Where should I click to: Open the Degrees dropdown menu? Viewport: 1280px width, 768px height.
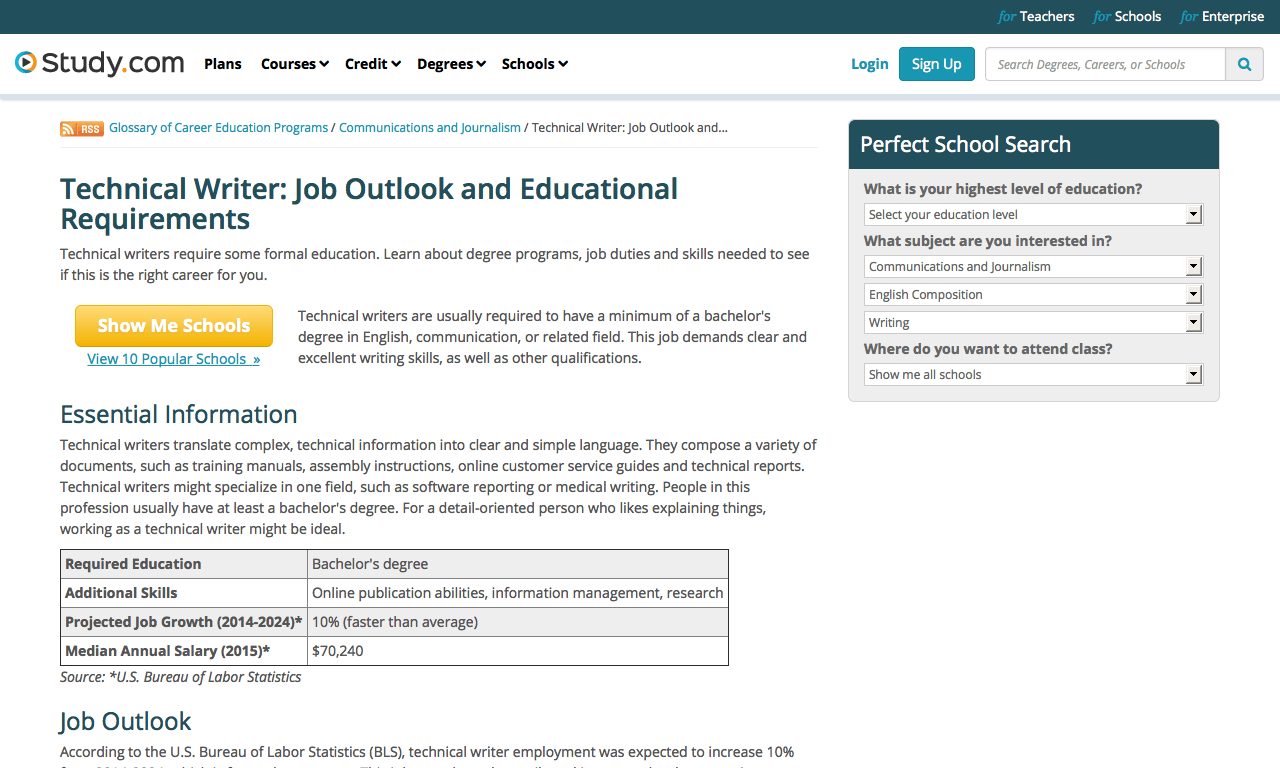pos(451,64)
